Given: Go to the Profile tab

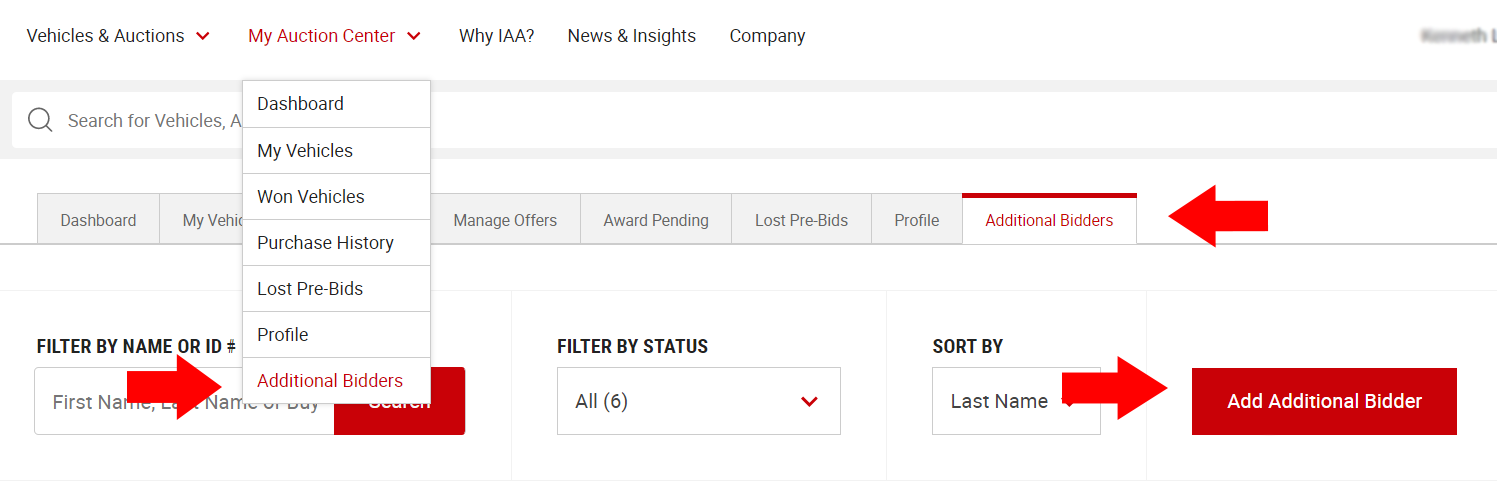Looking at the screenshot, I should (916, 220).
